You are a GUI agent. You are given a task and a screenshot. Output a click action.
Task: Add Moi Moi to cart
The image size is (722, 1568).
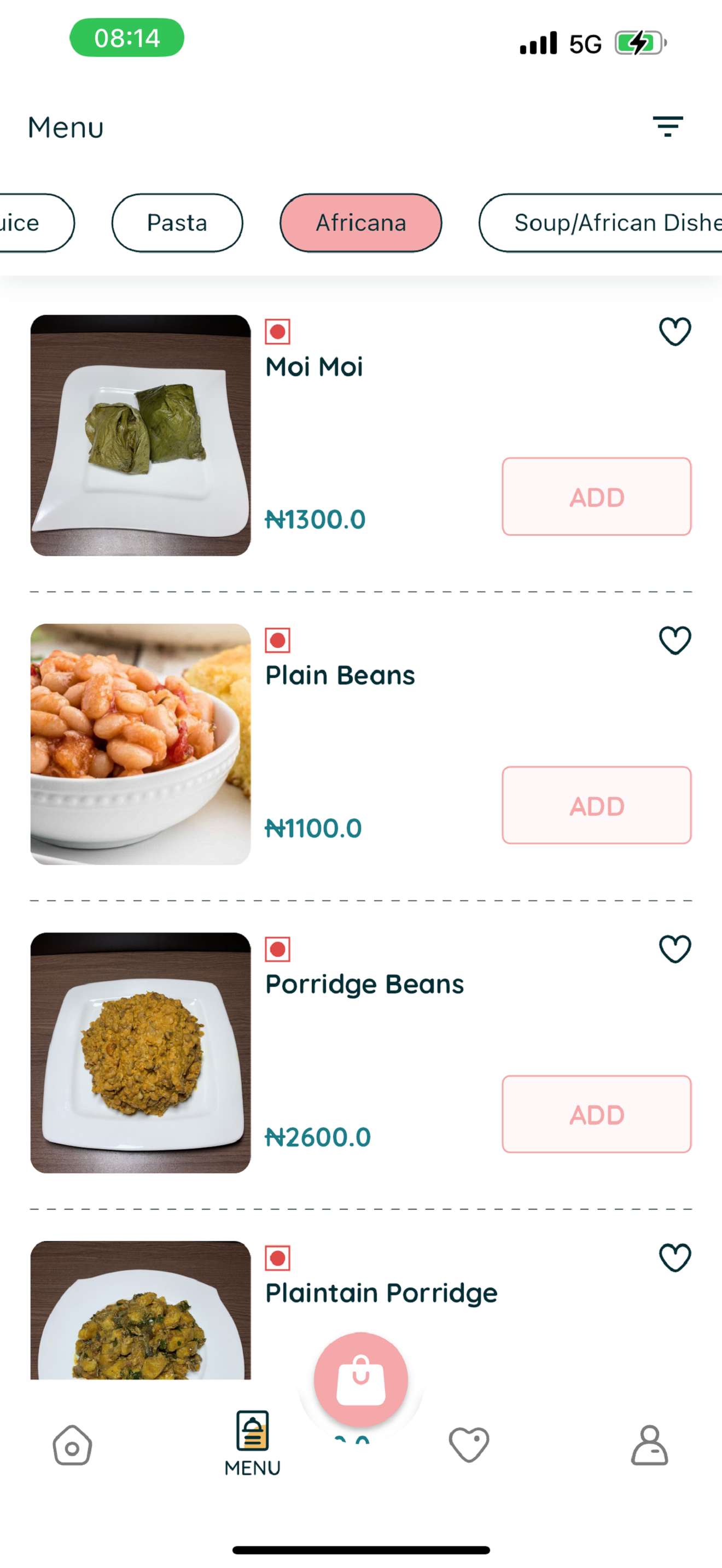tap(597, 496)
